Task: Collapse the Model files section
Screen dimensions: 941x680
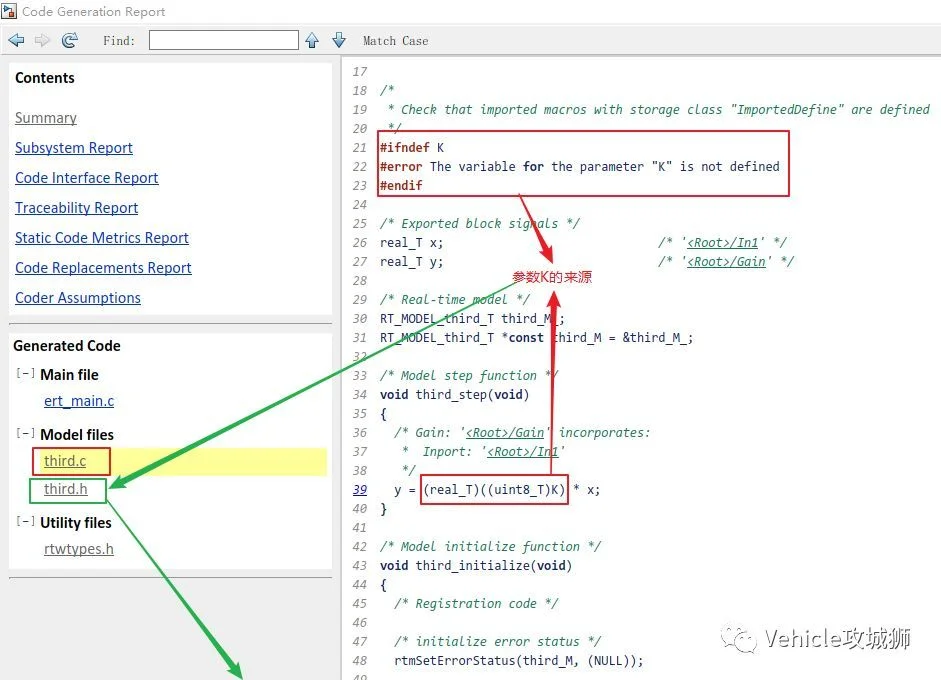Action: [25, 433]
